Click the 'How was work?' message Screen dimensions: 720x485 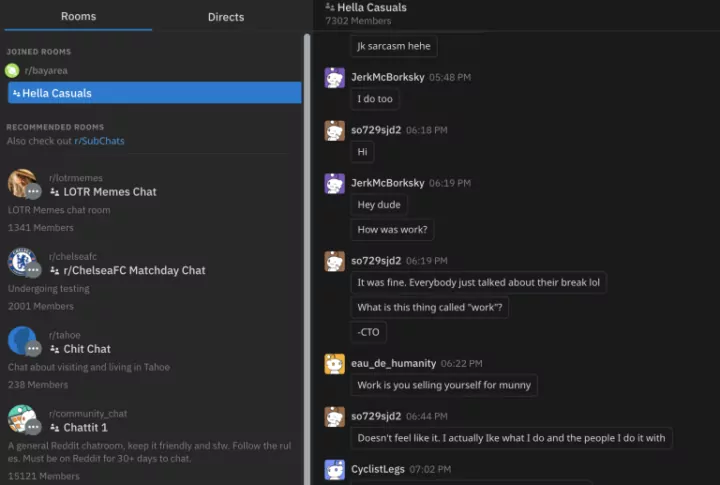(x=392, y=230)
